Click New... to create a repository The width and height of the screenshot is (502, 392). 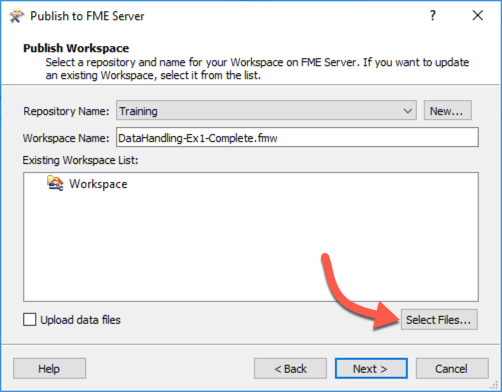[x=447, y=111]
